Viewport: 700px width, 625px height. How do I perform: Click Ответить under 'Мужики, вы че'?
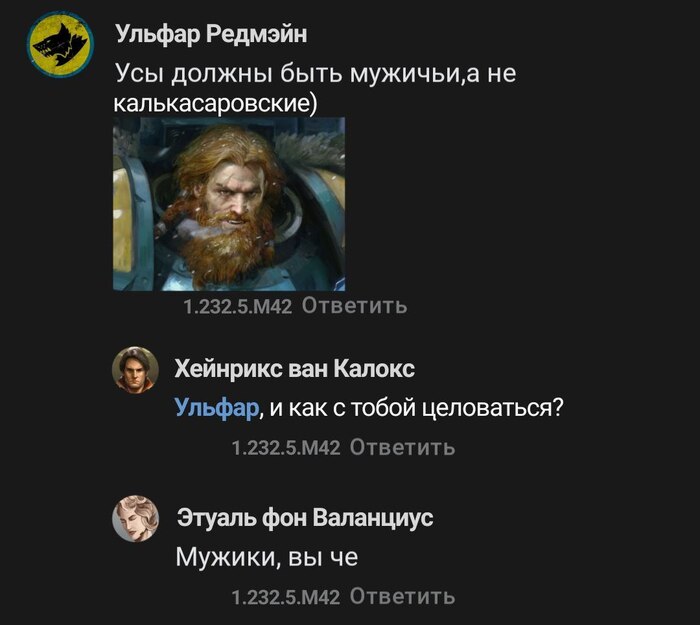[402, 596]
